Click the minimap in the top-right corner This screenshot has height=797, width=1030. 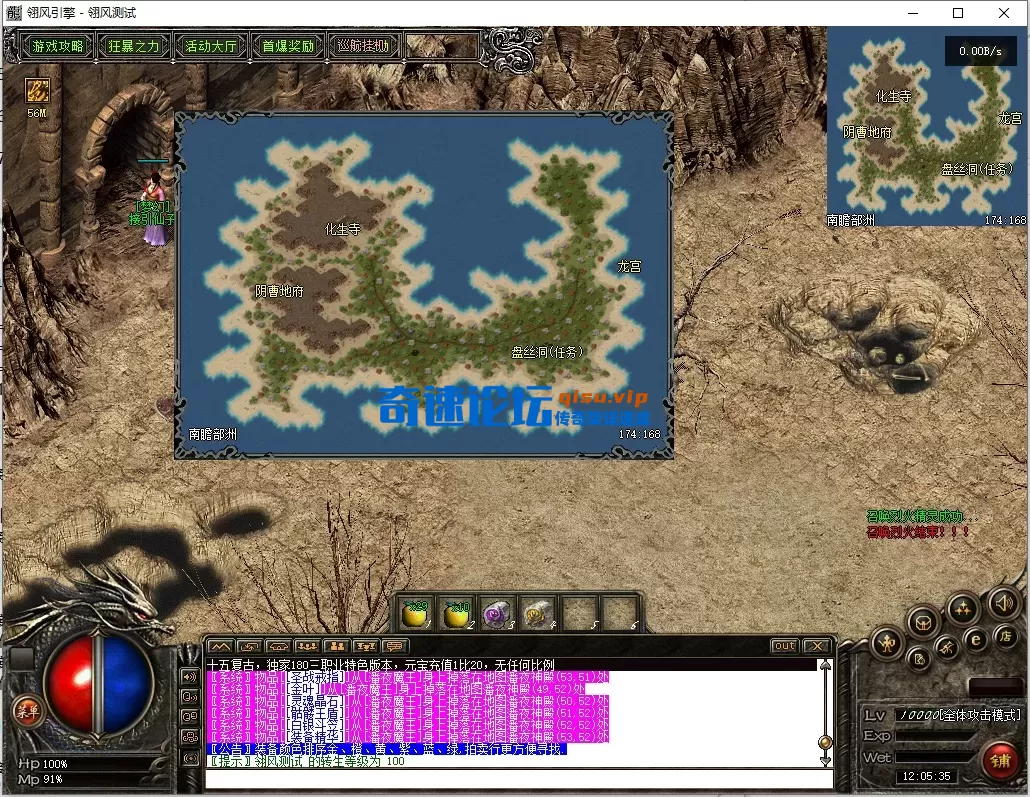(926, 126)
